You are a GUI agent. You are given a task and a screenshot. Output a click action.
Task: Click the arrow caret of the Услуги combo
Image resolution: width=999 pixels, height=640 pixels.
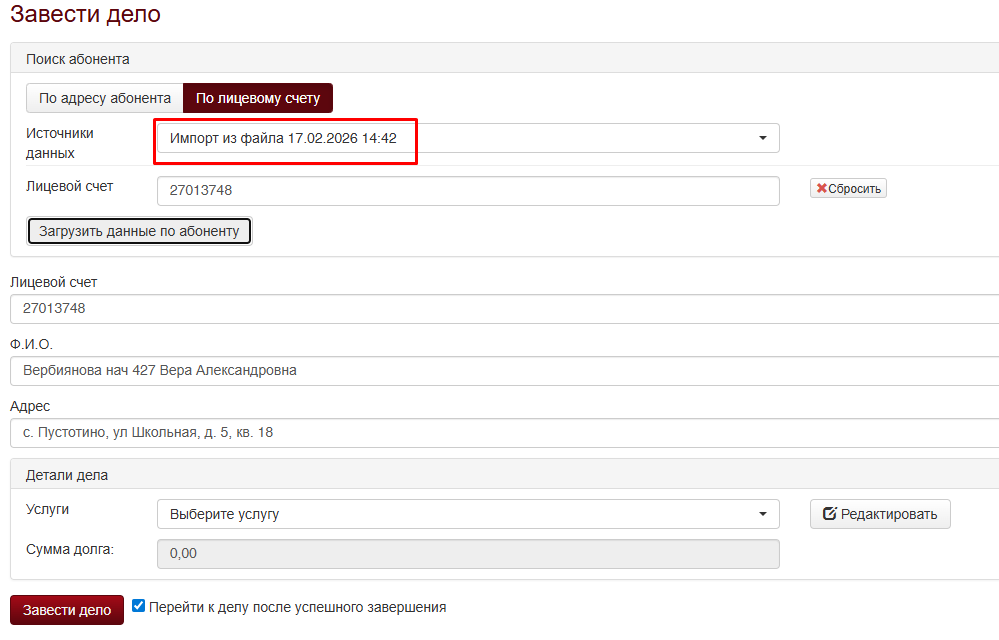click(x=762, y=514)
